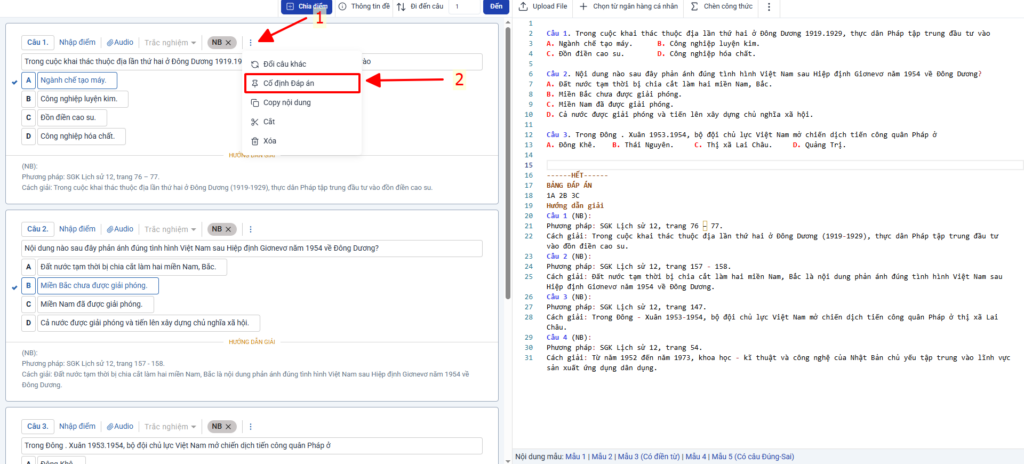
Task: Load sample template Mẫu 4
Action: tap(696, 456)
